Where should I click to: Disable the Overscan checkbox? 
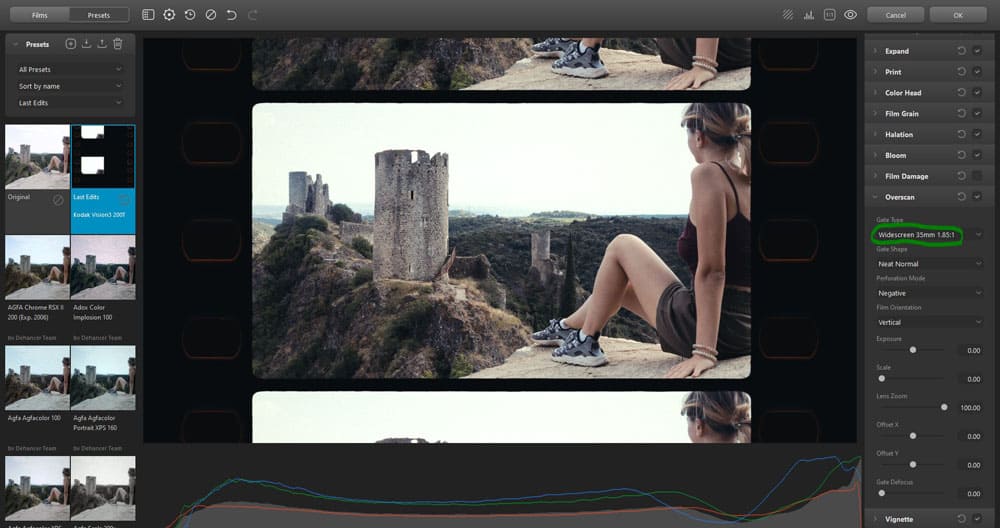point(977,197)
